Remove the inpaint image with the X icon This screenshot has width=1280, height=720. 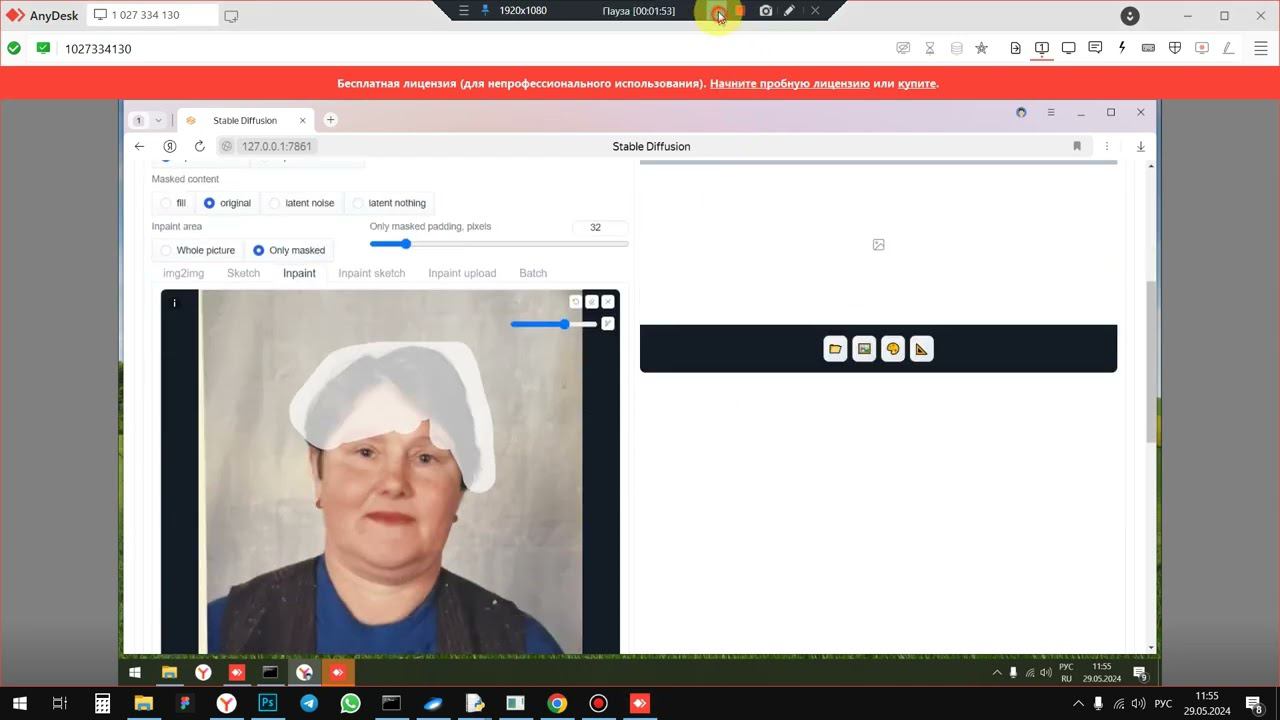pos(608,302)
